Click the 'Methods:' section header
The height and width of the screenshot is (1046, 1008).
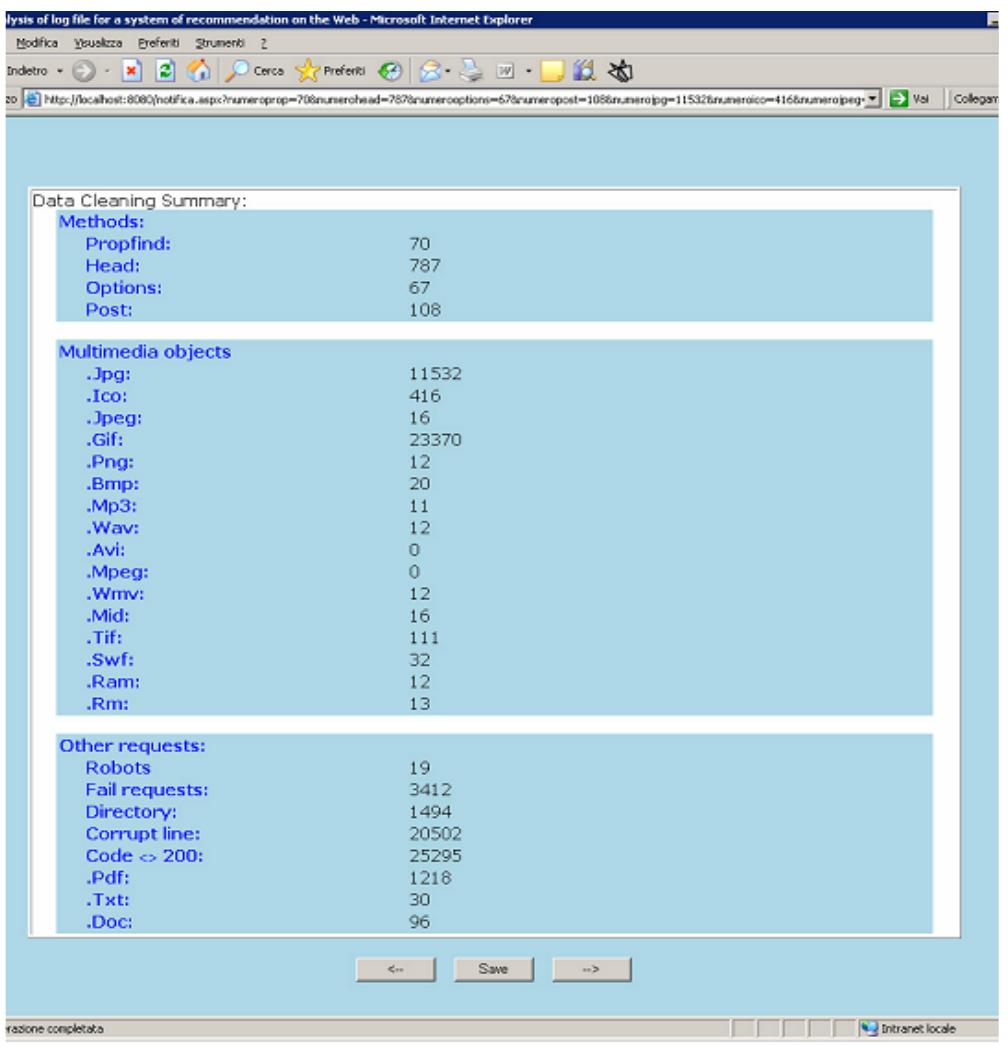click(101, 222)
